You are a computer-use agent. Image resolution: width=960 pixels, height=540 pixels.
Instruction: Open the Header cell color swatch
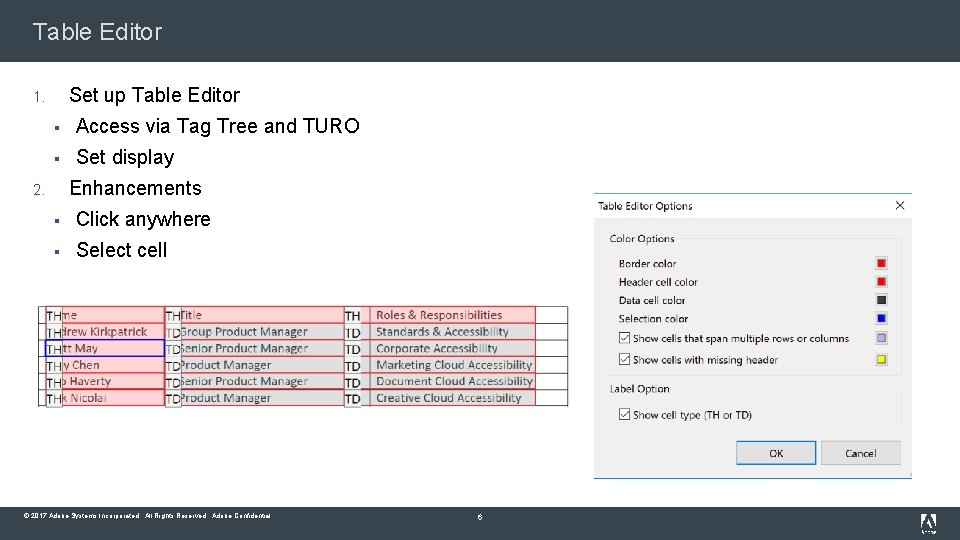click(881, 282)
